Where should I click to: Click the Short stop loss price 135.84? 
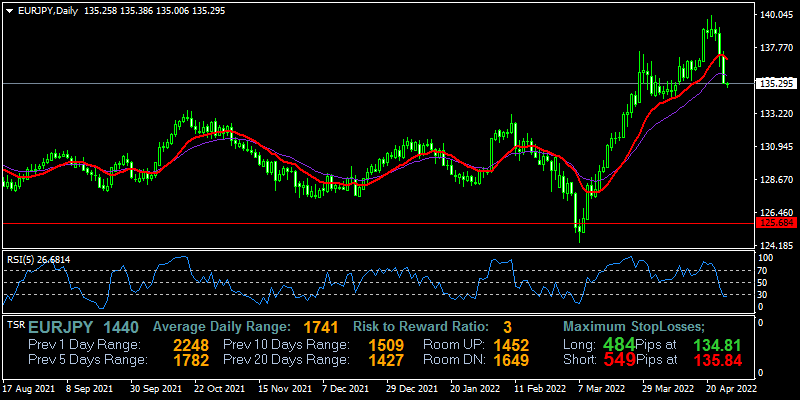click(716, 360)
